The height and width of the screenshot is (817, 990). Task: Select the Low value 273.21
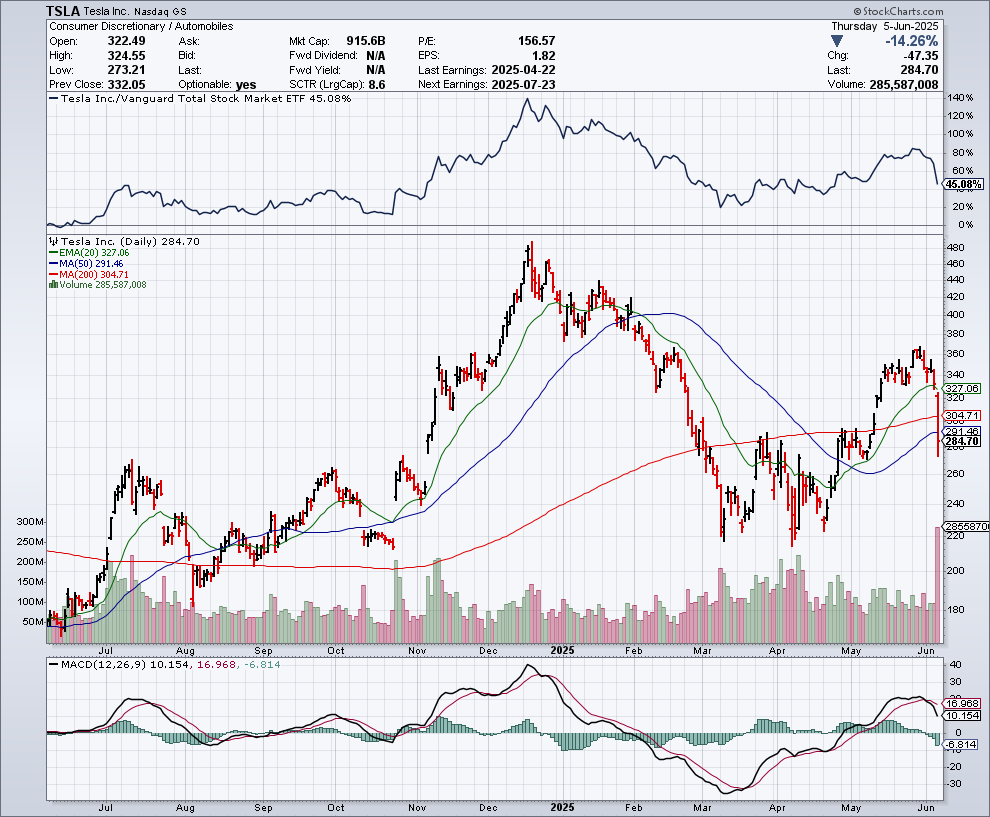click(126, 70)
